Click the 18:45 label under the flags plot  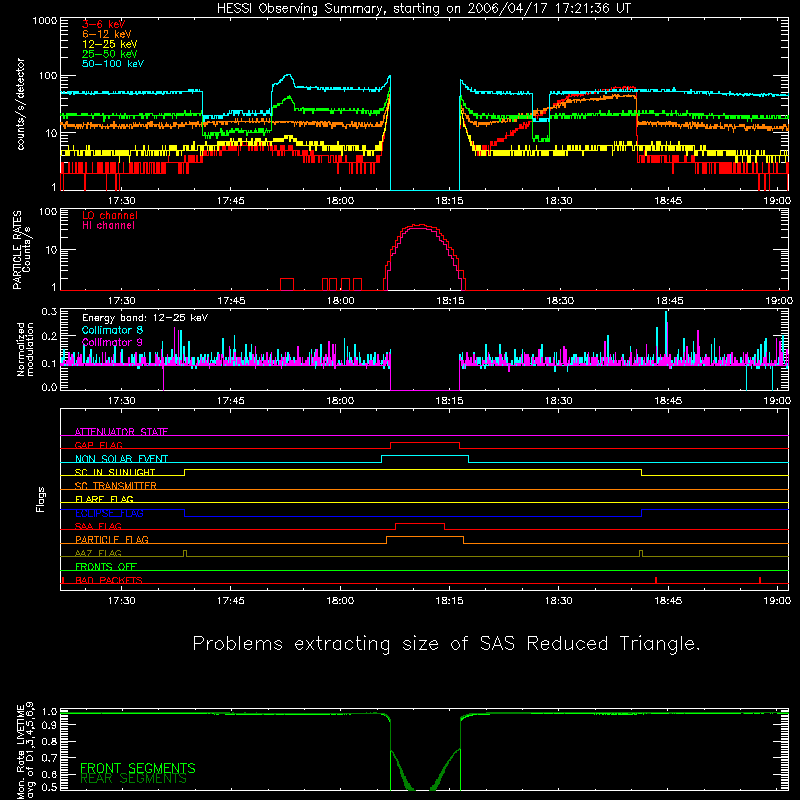click(x=668, y=601)
